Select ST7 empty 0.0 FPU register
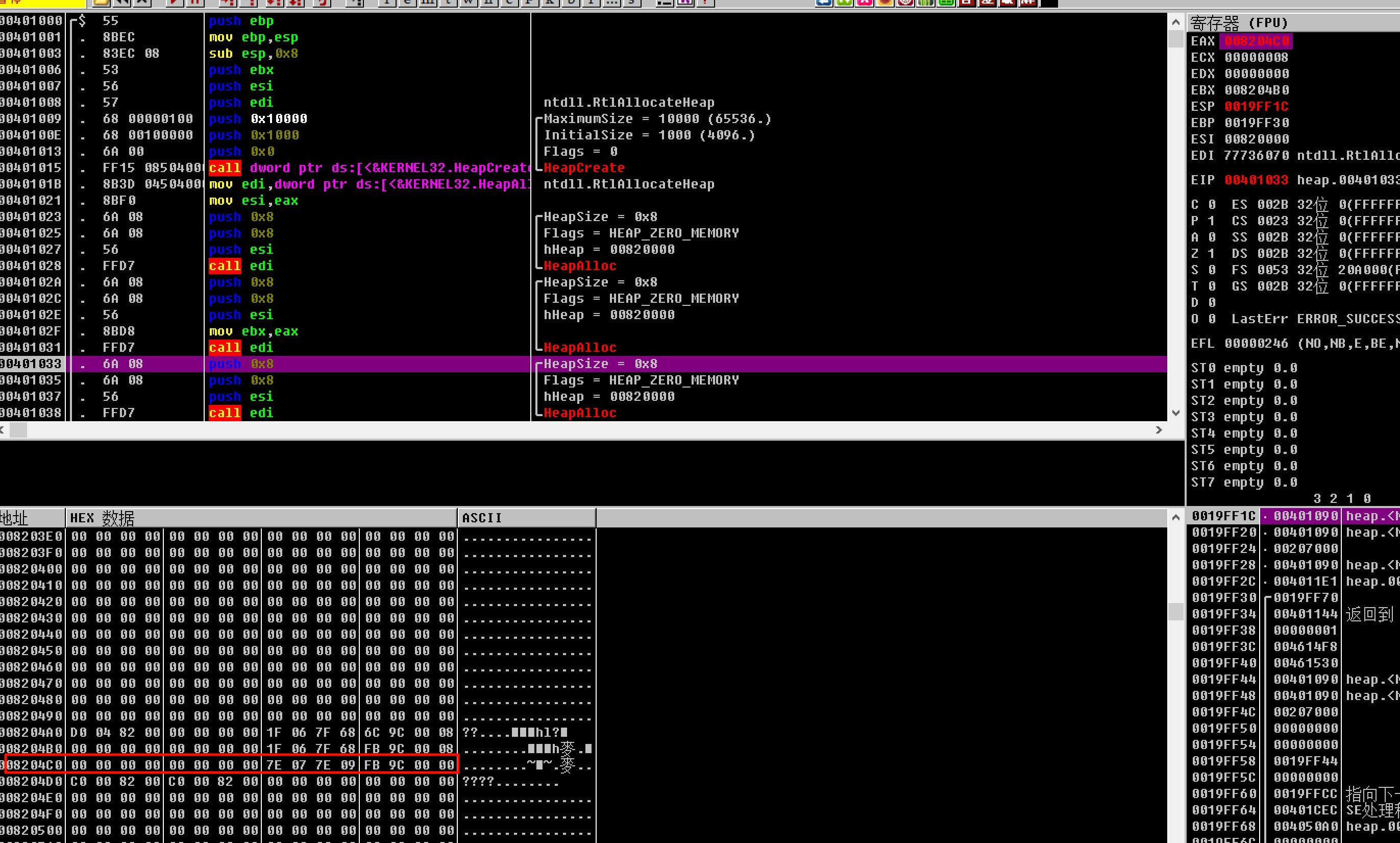1400x843 pixels. tap(1244, 483)
